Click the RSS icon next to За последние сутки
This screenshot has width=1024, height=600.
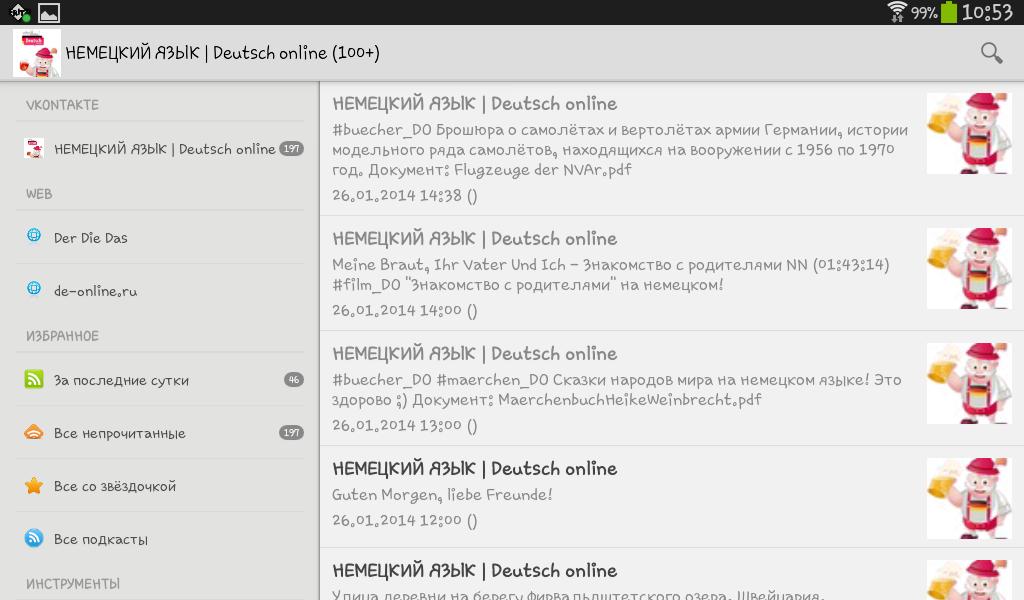[x=33, y=380]
